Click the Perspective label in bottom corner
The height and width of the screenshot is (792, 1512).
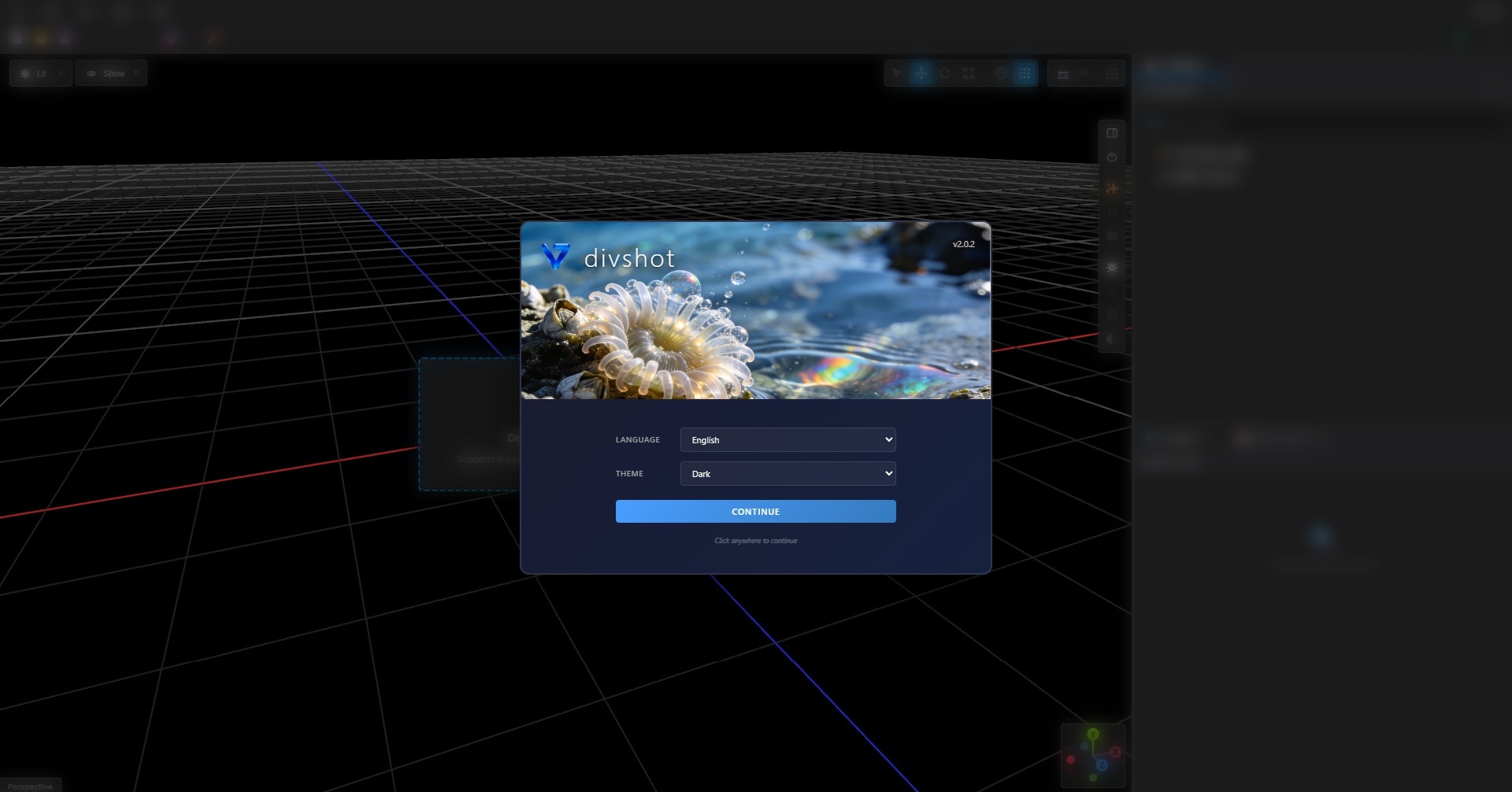pyautogui.click(x=30, y=785)
